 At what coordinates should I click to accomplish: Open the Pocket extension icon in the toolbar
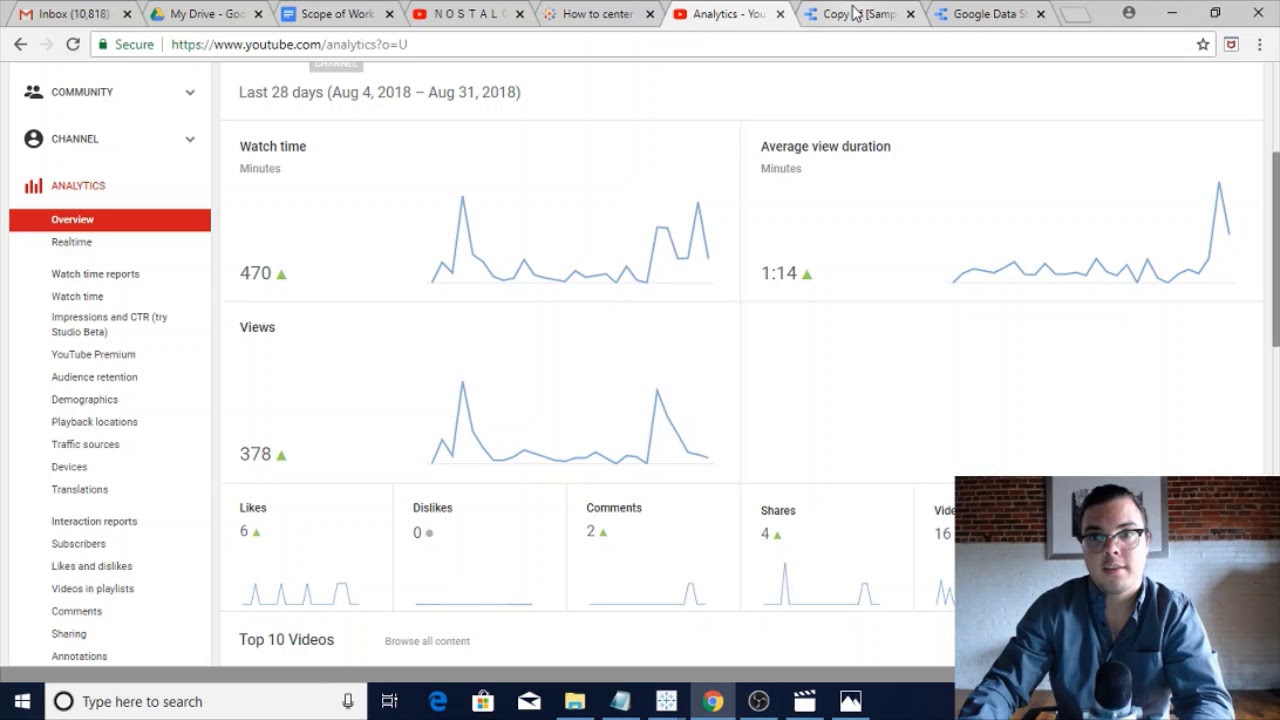[x=1231, y=44]
